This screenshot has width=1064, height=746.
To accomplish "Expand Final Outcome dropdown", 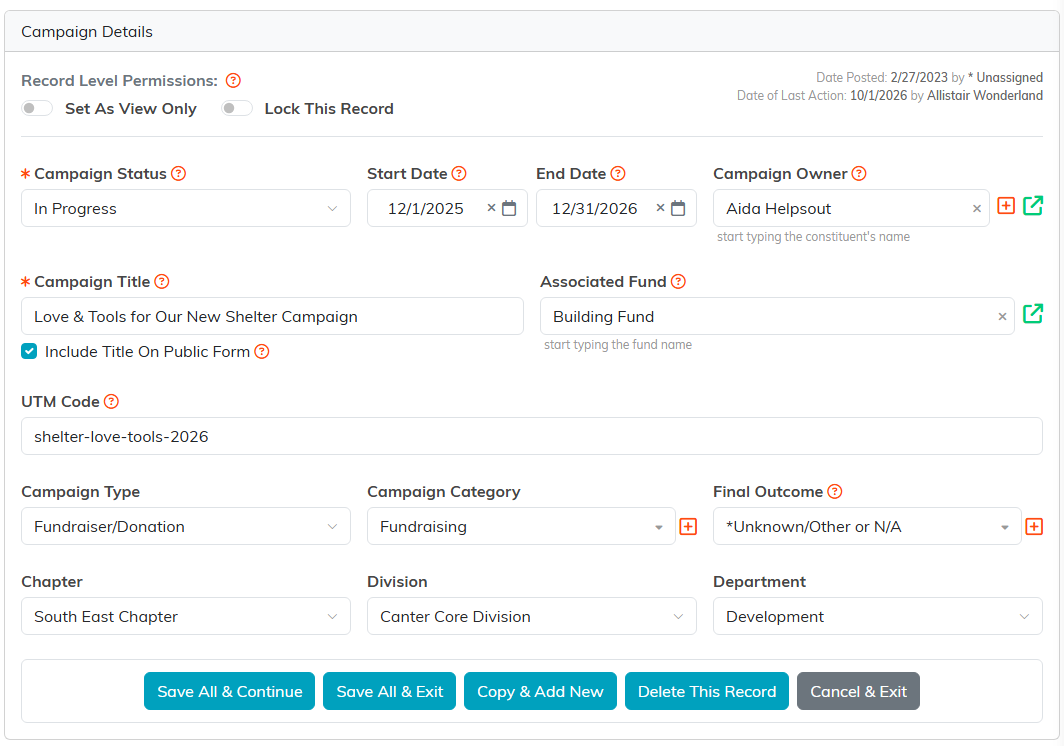I will point(867,526).
